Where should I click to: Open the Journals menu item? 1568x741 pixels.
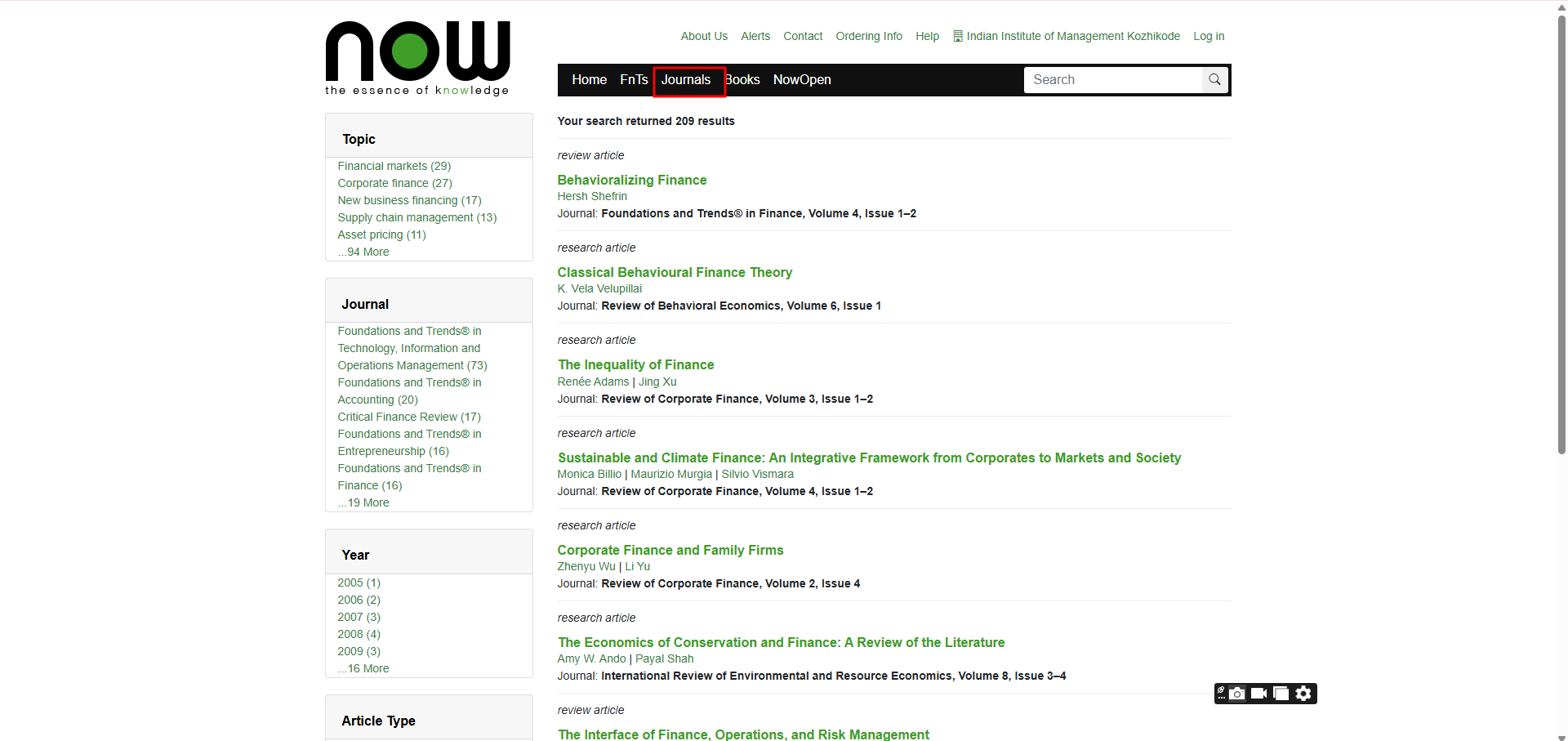coord(686,80)
